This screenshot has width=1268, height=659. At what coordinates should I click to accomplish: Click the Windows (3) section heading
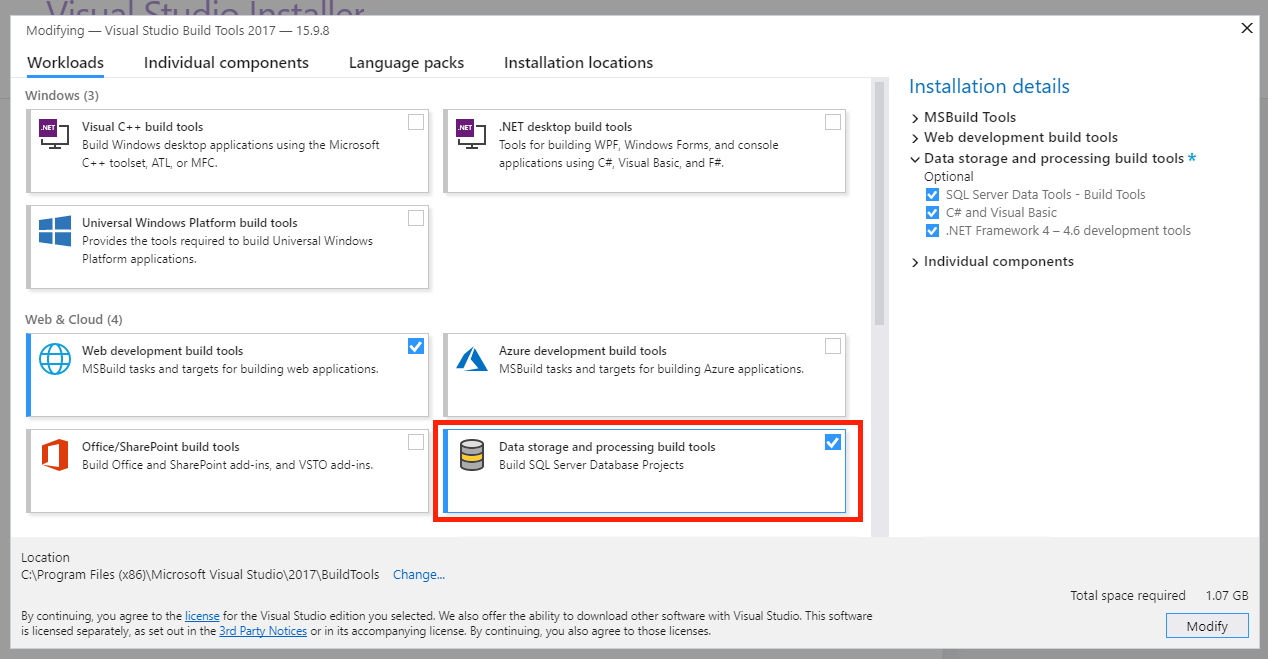[x=62, y=96]
